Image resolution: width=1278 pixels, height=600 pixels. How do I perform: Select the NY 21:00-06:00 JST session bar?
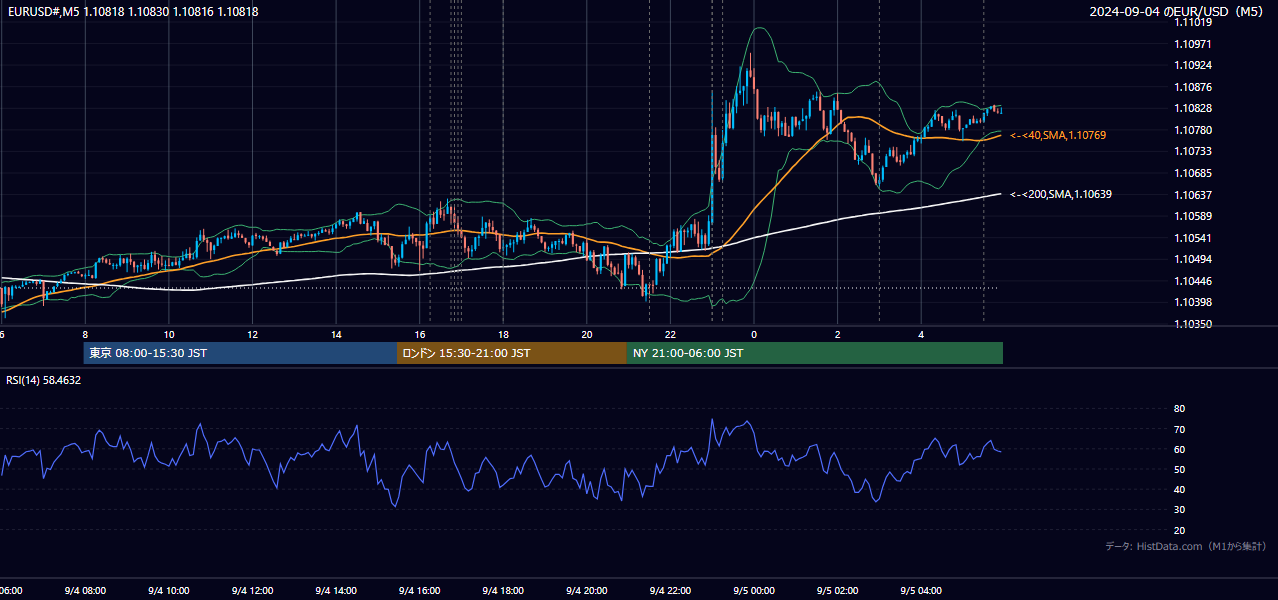point(815,353)
